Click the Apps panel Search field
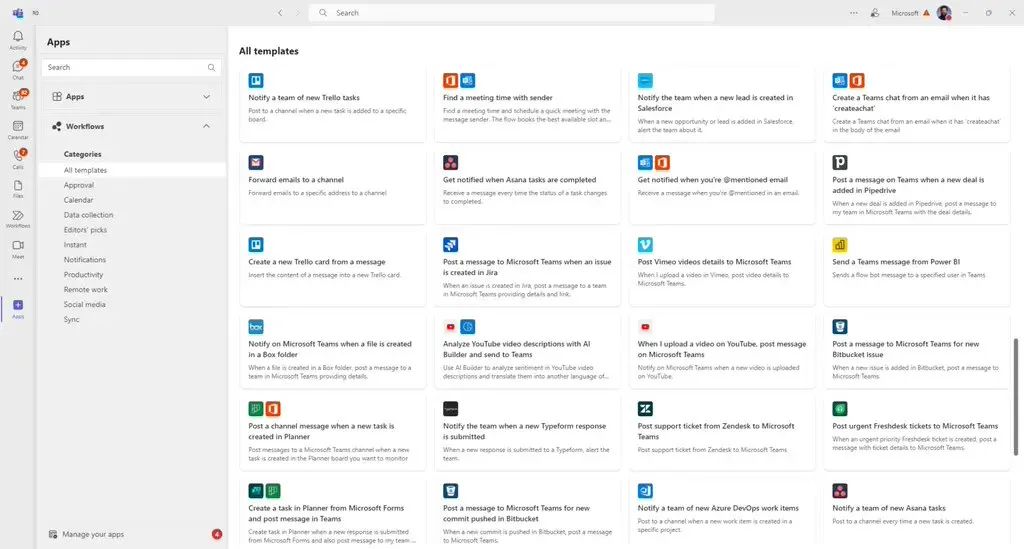Image resolution: width=1024 pixels, height=549 pixels. click(x=131, y=67)
